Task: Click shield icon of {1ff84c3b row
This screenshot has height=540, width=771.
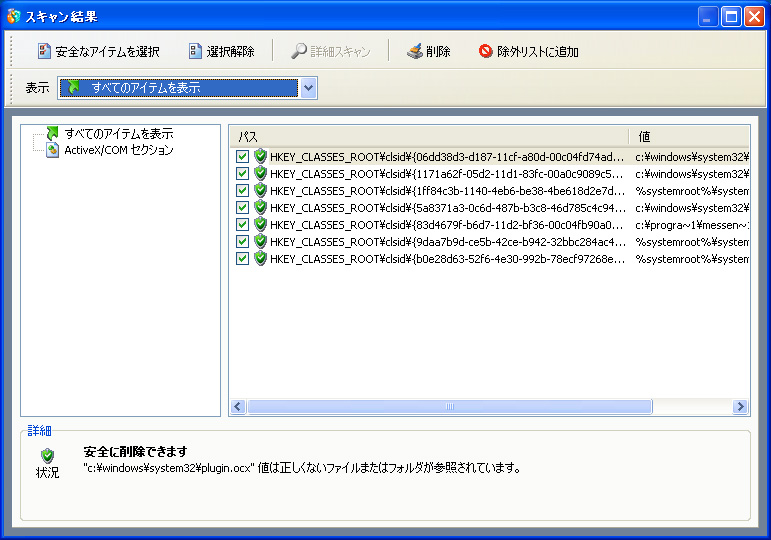Action: (261, 190)
